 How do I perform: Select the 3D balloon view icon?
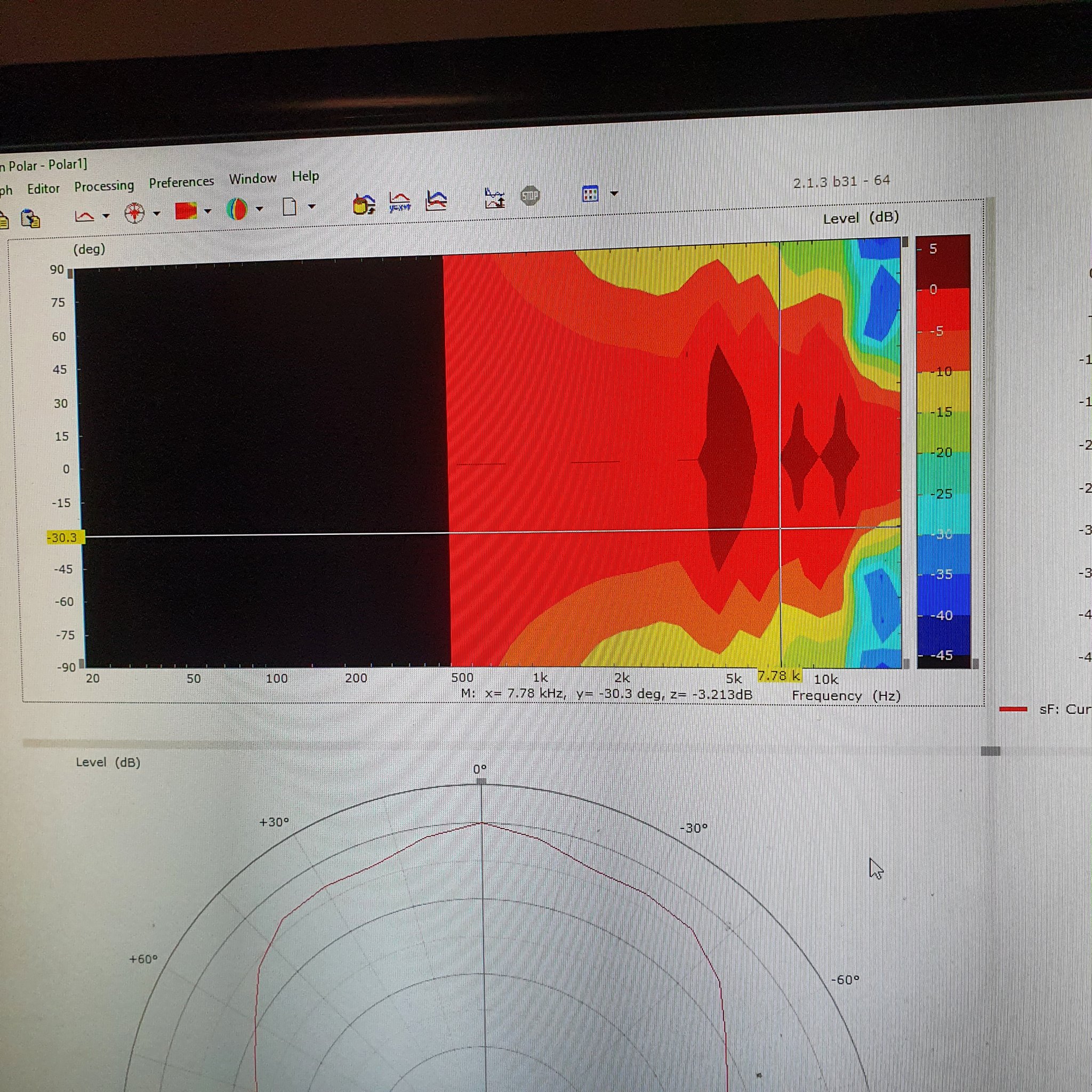click(x=237, y=209)
